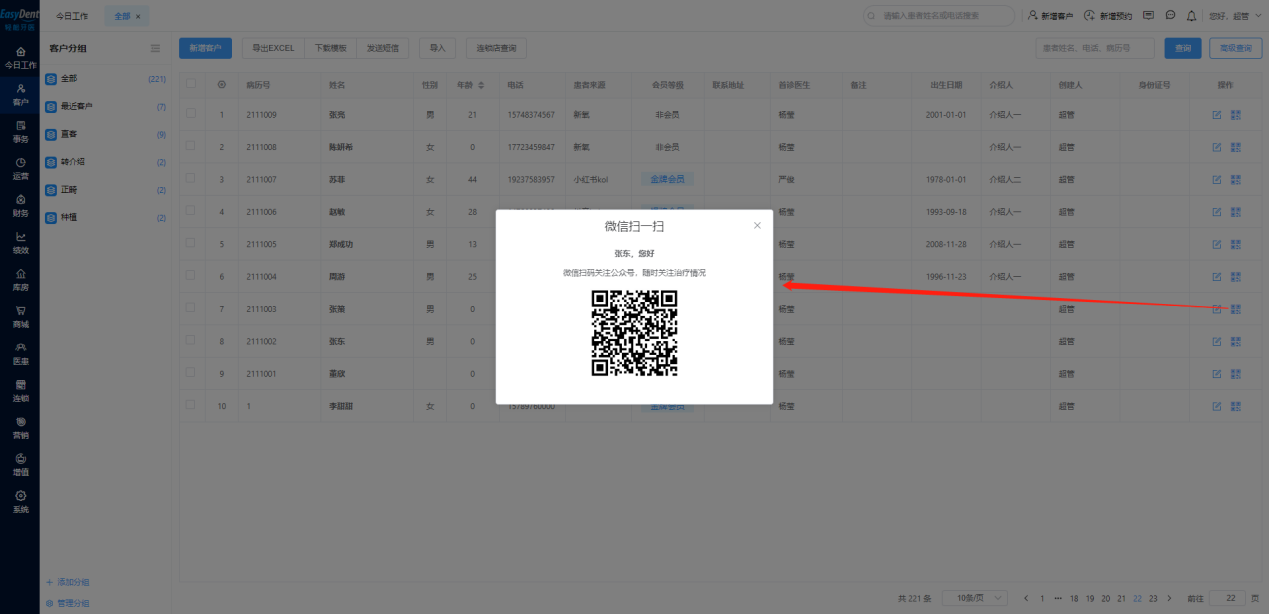Open 高级查询 advanced search
The image size is (1269, 614).
tap(1235, 48)
